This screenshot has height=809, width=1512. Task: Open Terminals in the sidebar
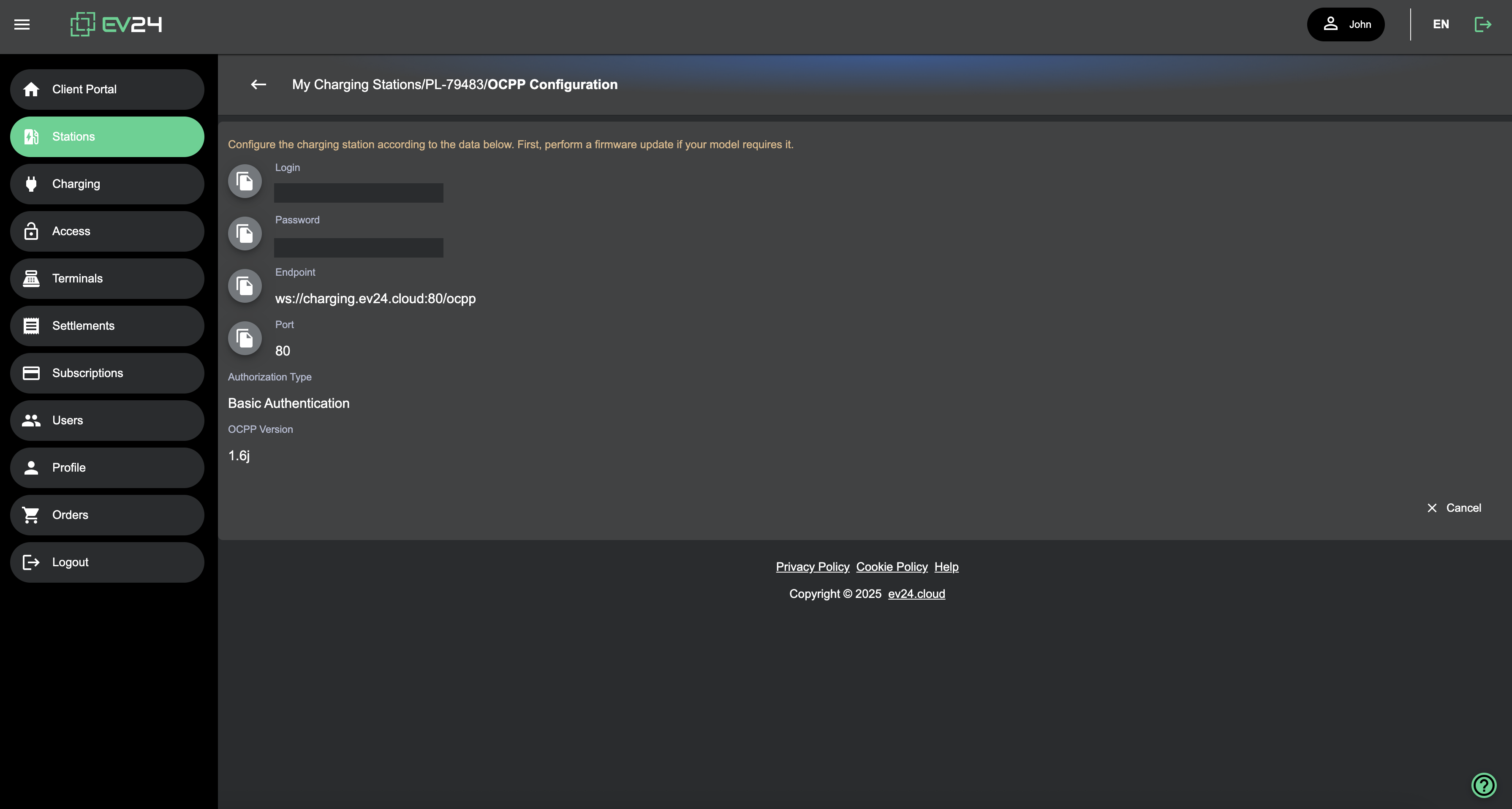[107, 279]
